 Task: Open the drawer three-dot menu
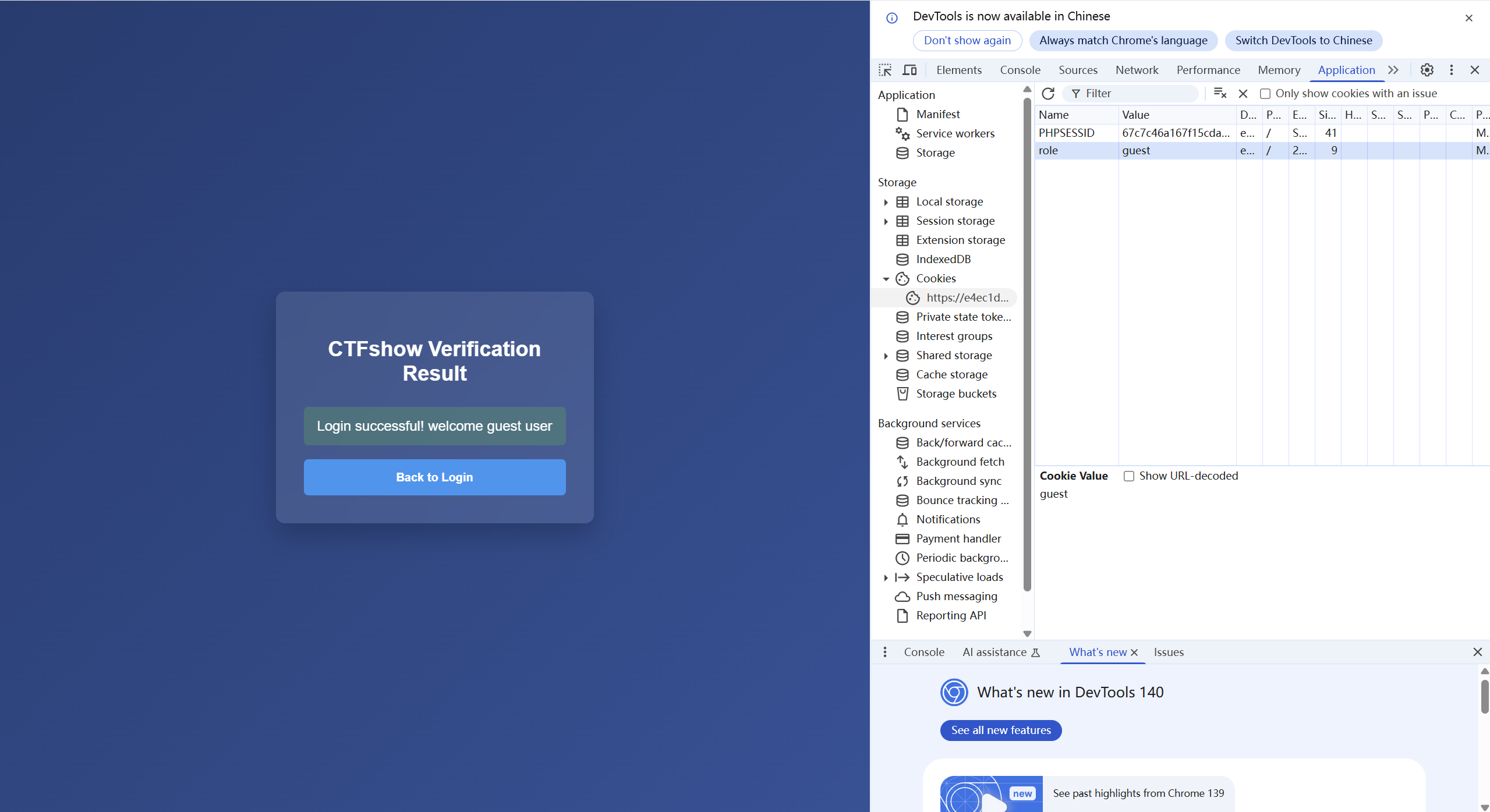(x=884, y=653)
